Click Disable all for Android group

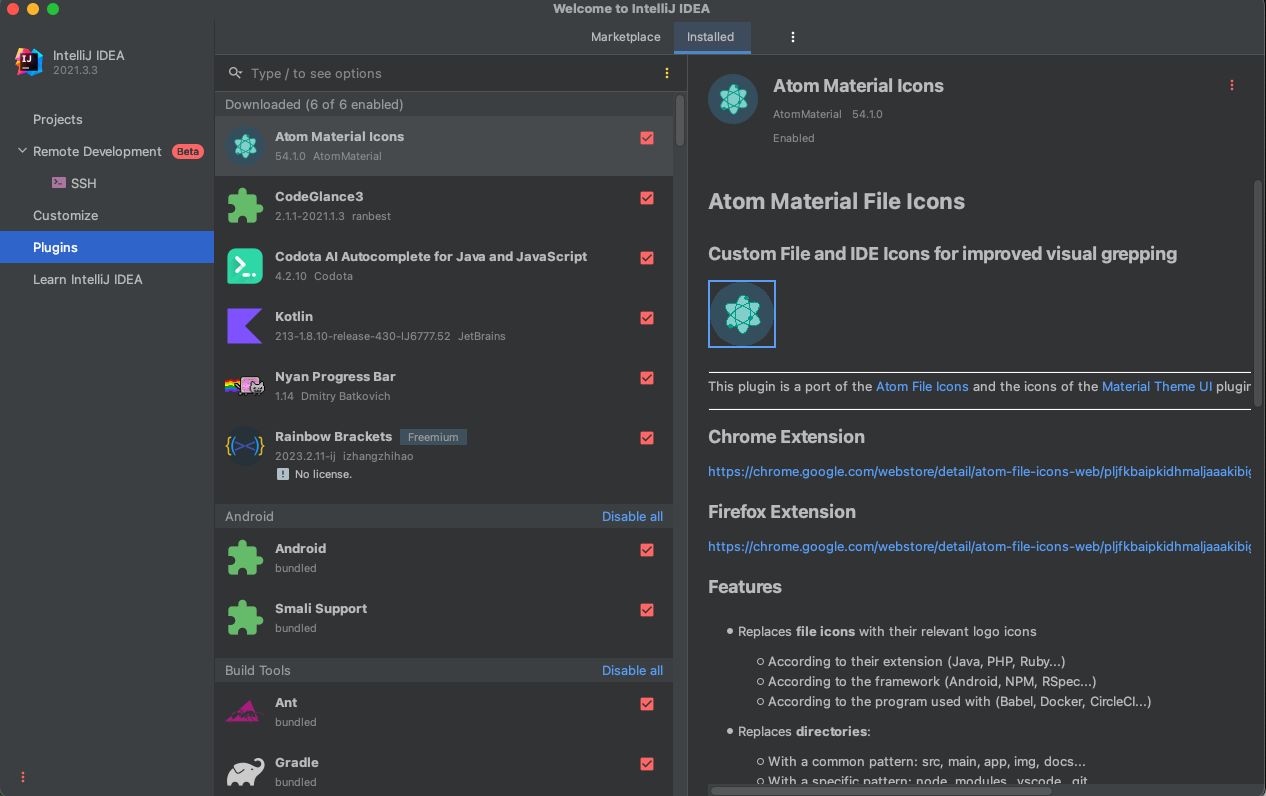pos(632,516)
